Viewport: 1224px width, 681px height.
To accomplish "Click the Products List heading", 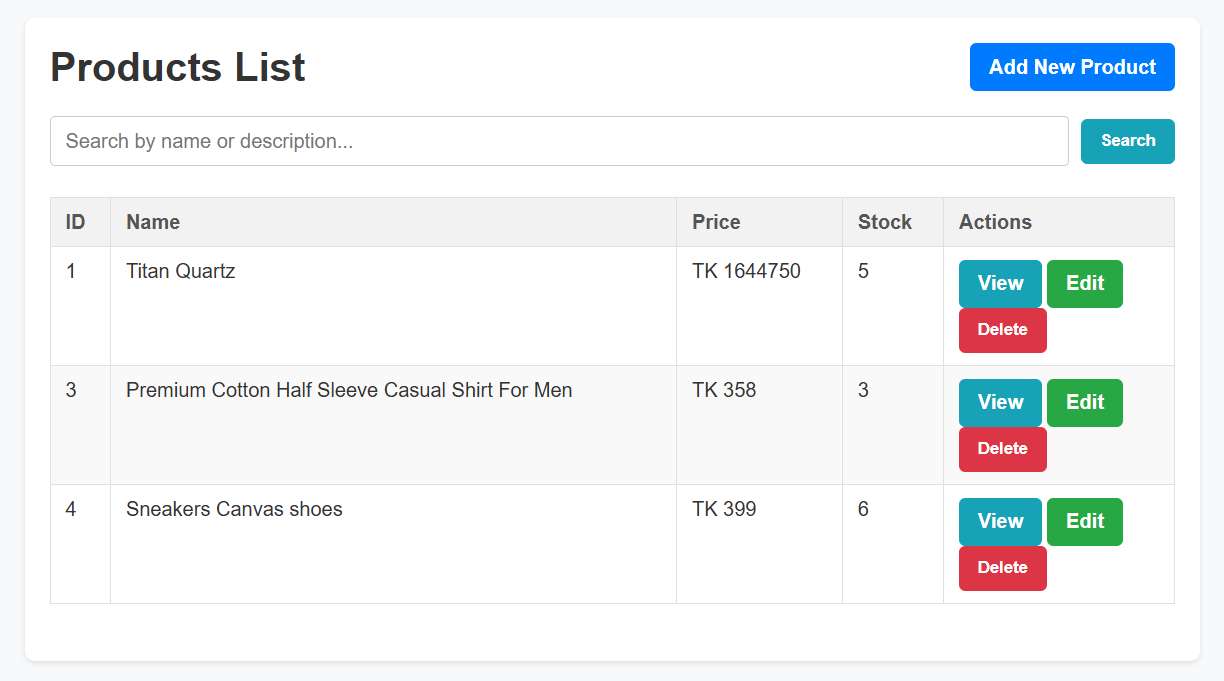I will [178, 68].
